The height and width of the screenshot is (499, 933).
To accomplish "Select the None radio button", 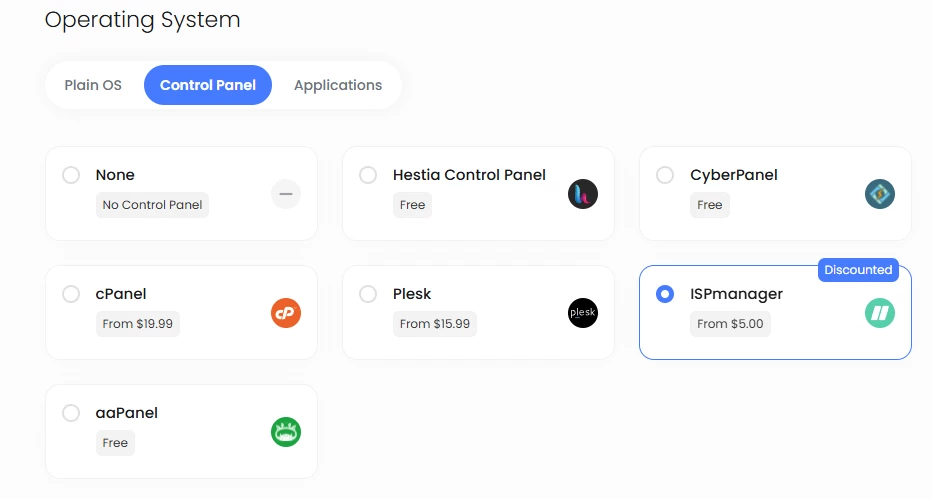I will pos(71,175).
